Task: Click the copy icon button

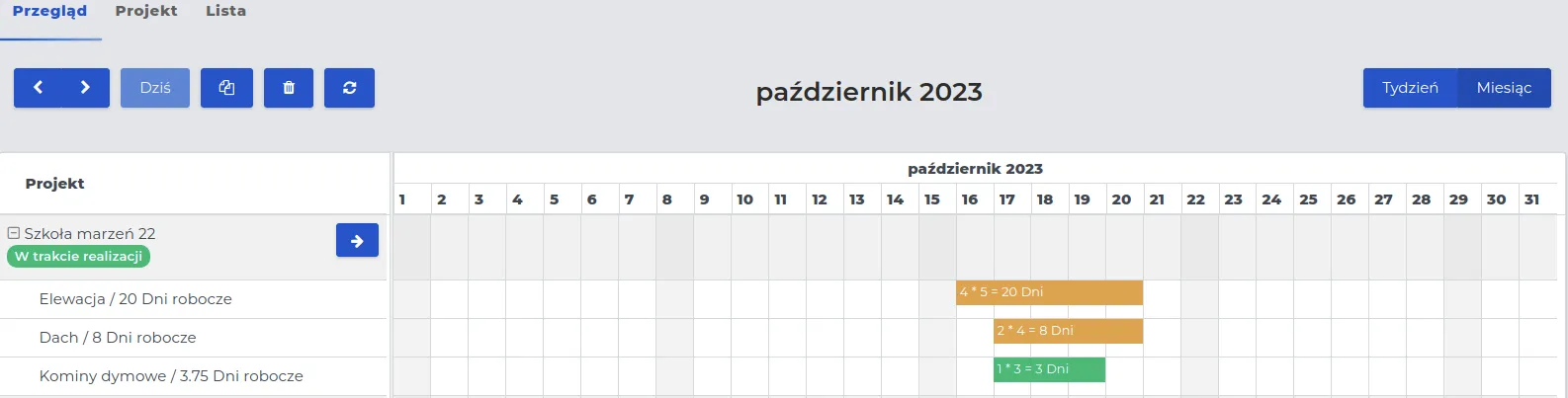Action: coord(226,88)
